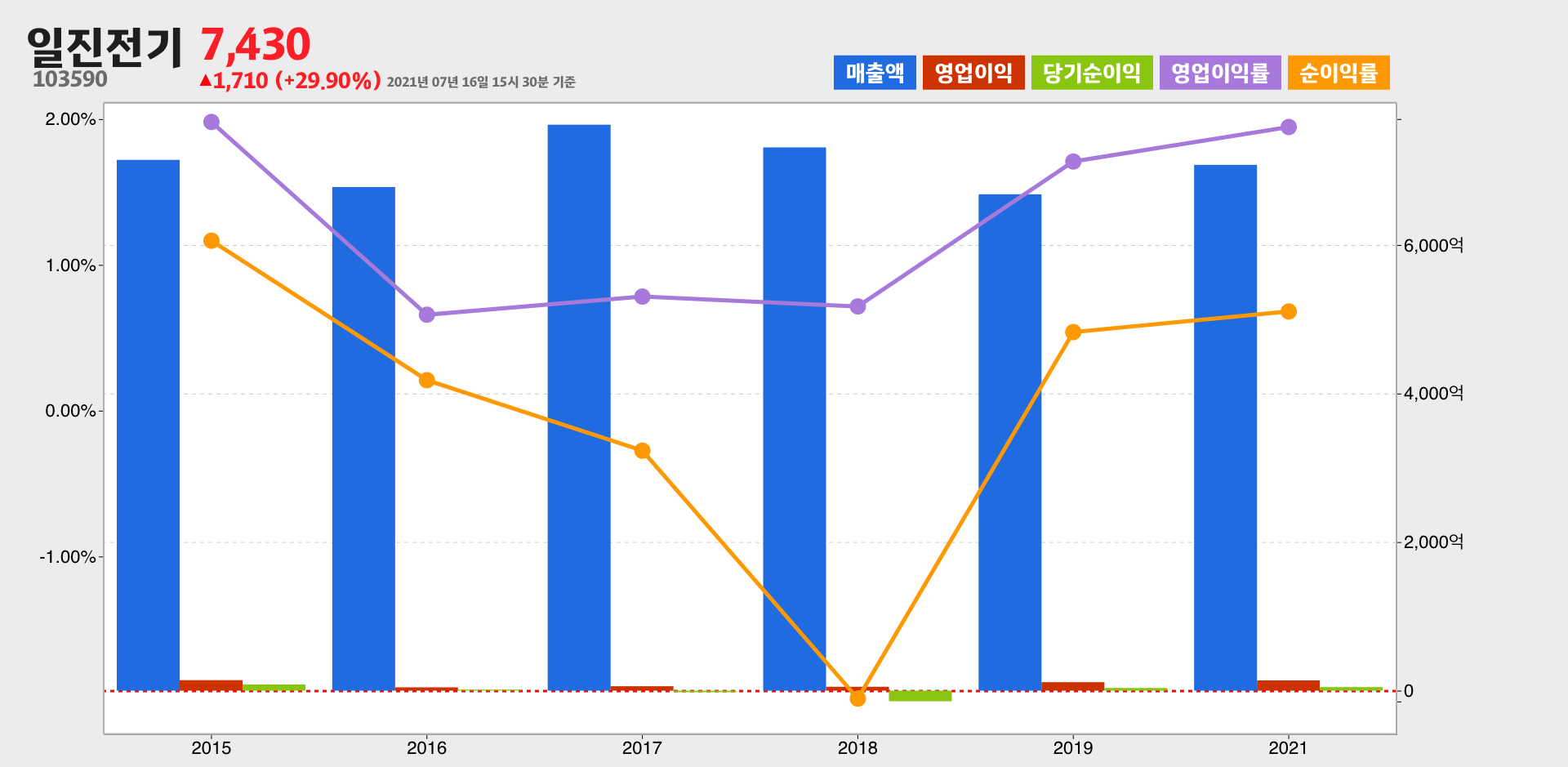
Task: Toggle the 영업이익률 legend series
Action: pyautogui.click(x=1220, y=73)
